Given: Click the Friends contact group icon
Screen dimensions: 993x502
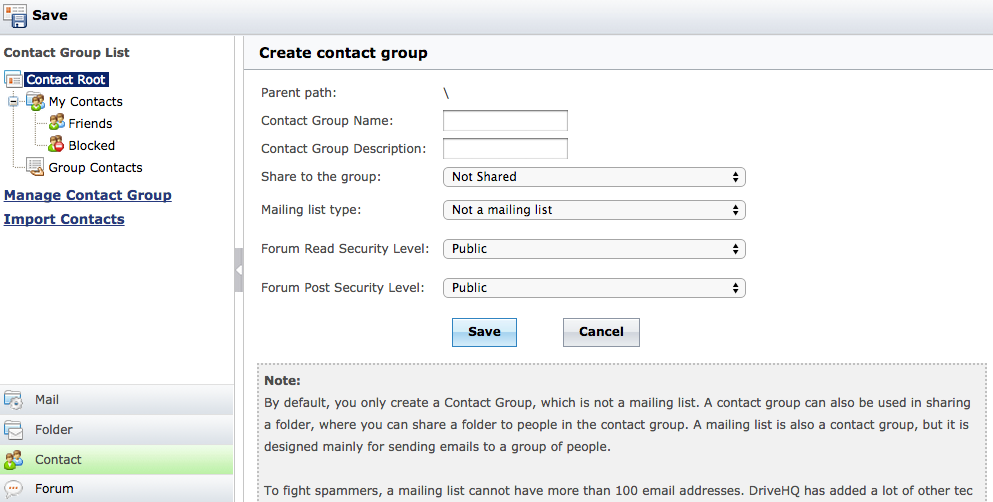Looking at the screenshot, I should pyautogui.click(x=56, y=123).
